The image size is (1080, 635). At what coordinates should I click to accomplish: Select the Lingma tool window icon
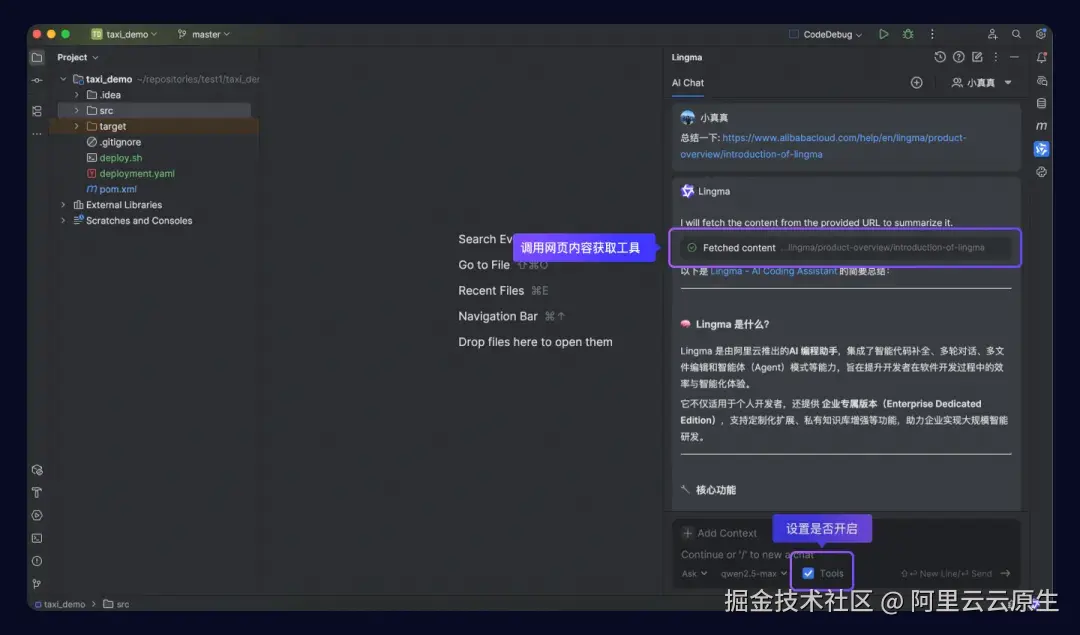point(1041,149)
